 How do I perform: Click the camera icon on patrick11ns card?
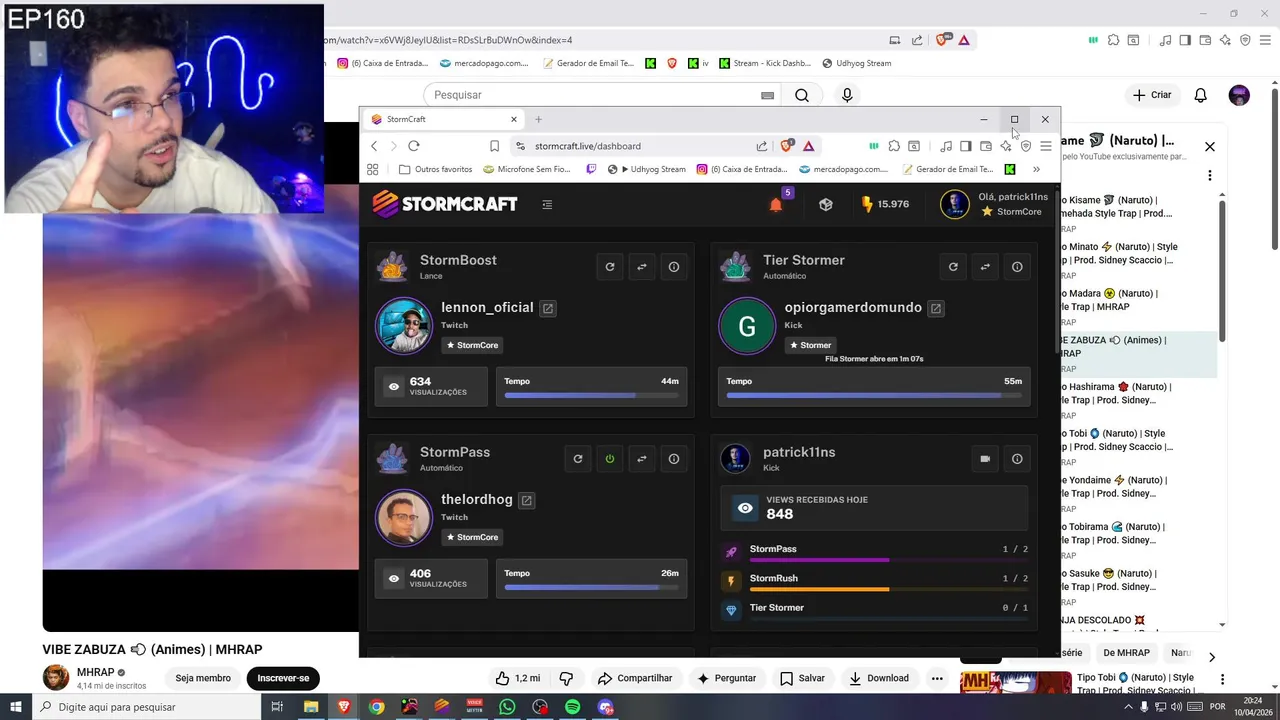pos(985,459)
